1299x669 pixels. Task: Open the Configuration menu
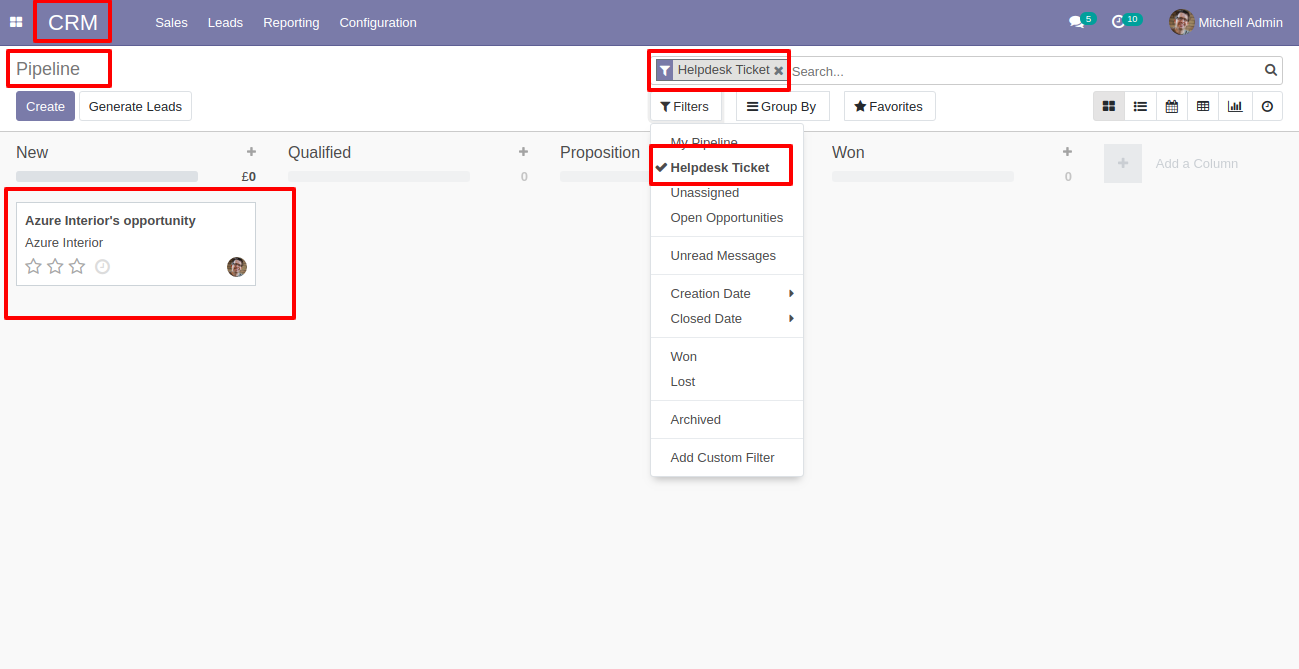(x=378, y=22)
